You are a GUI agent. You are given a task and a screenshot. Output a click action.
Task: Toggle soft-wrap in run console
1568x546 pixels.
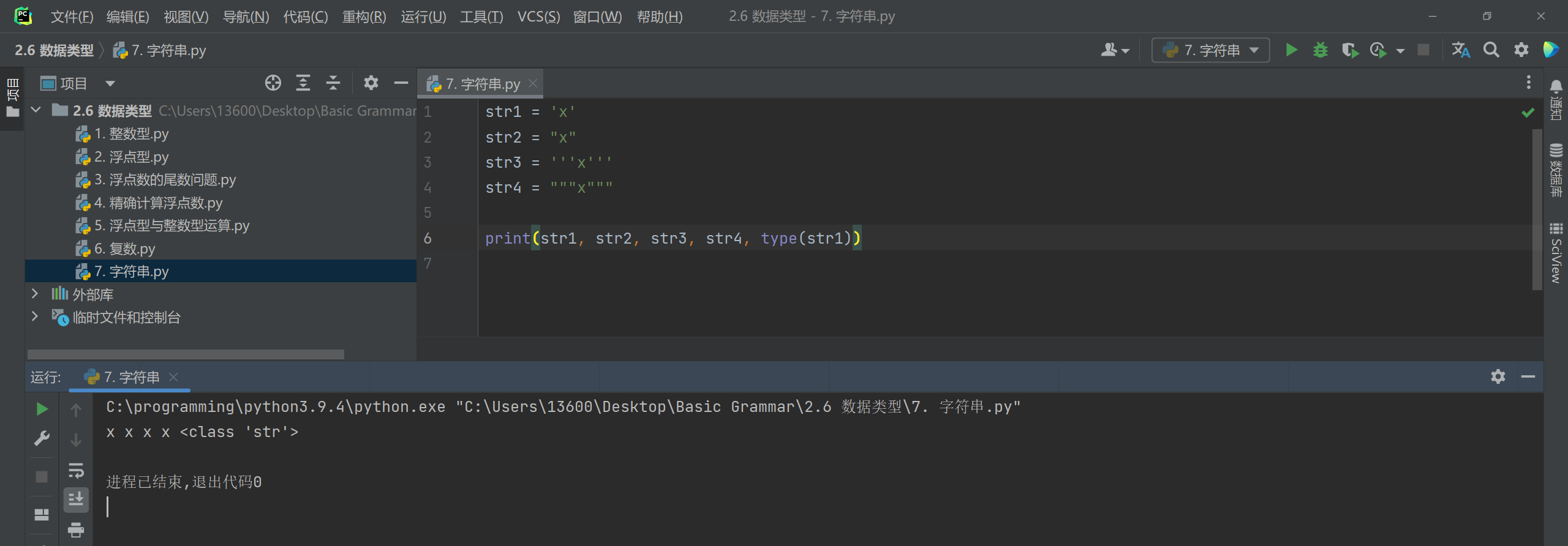(76, 470)
